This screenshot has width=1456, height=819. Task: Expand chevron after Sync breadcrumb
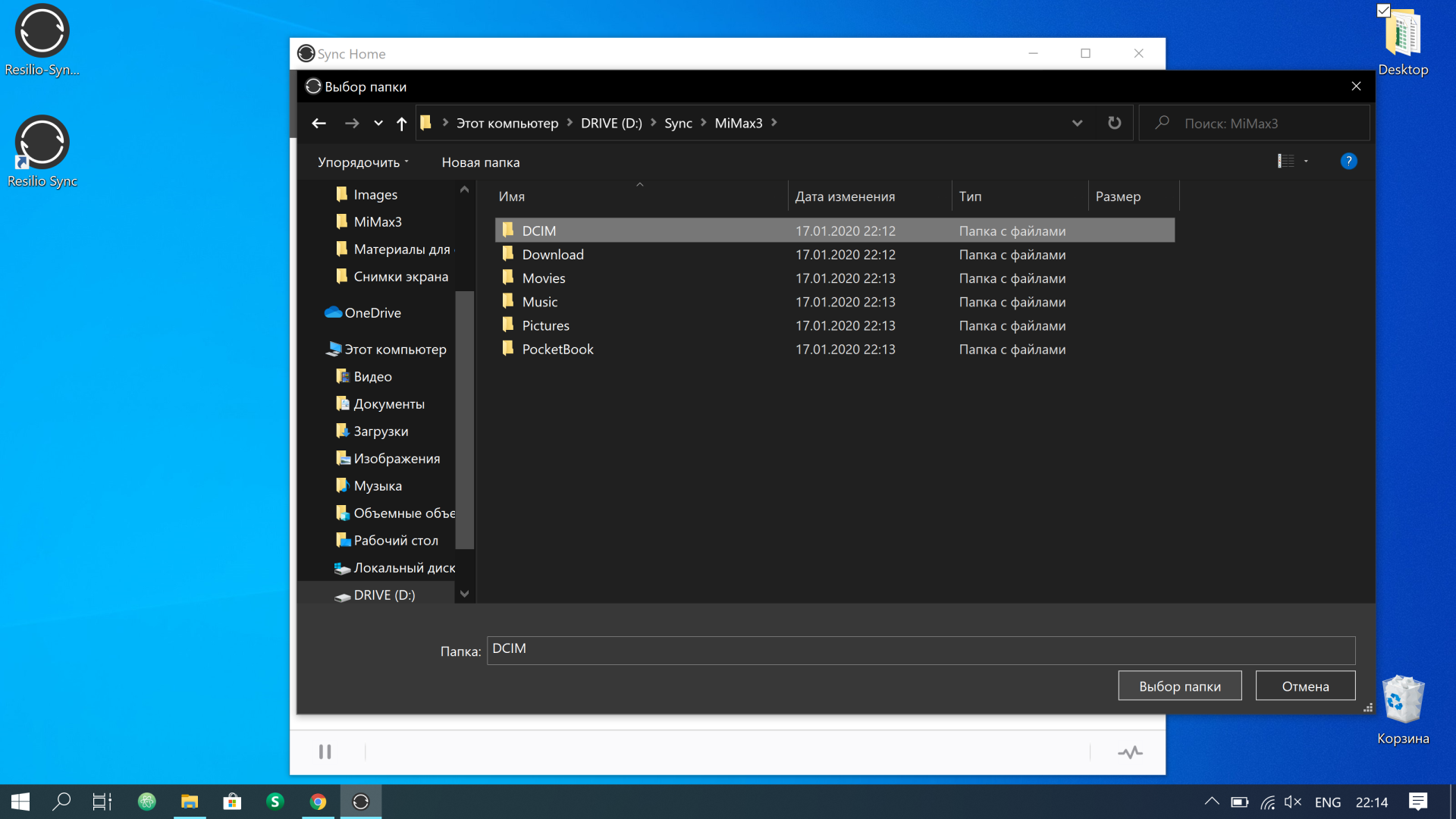pos(704,122)
